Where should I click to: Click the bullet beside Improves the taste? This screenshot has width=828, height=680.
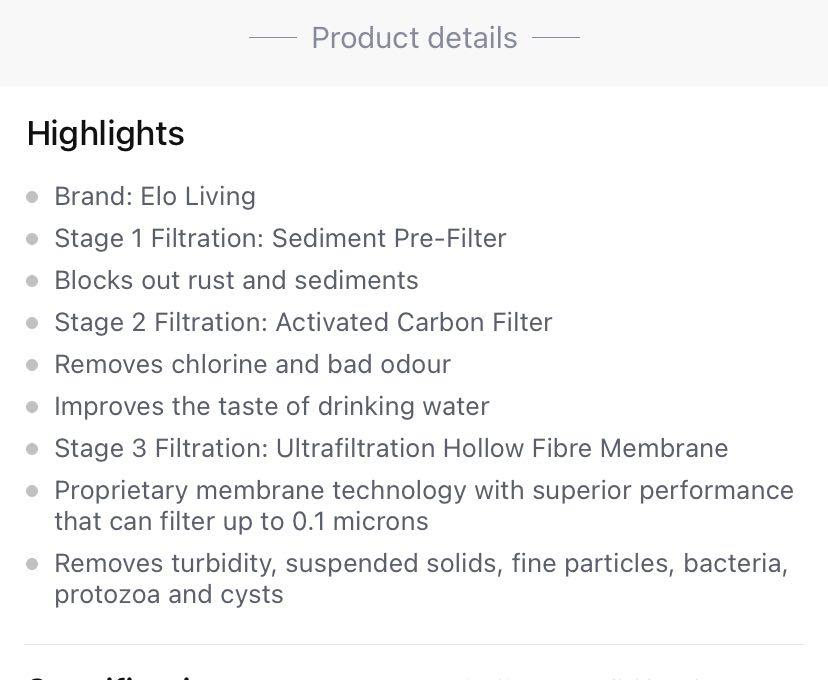[x=33, y=407]
